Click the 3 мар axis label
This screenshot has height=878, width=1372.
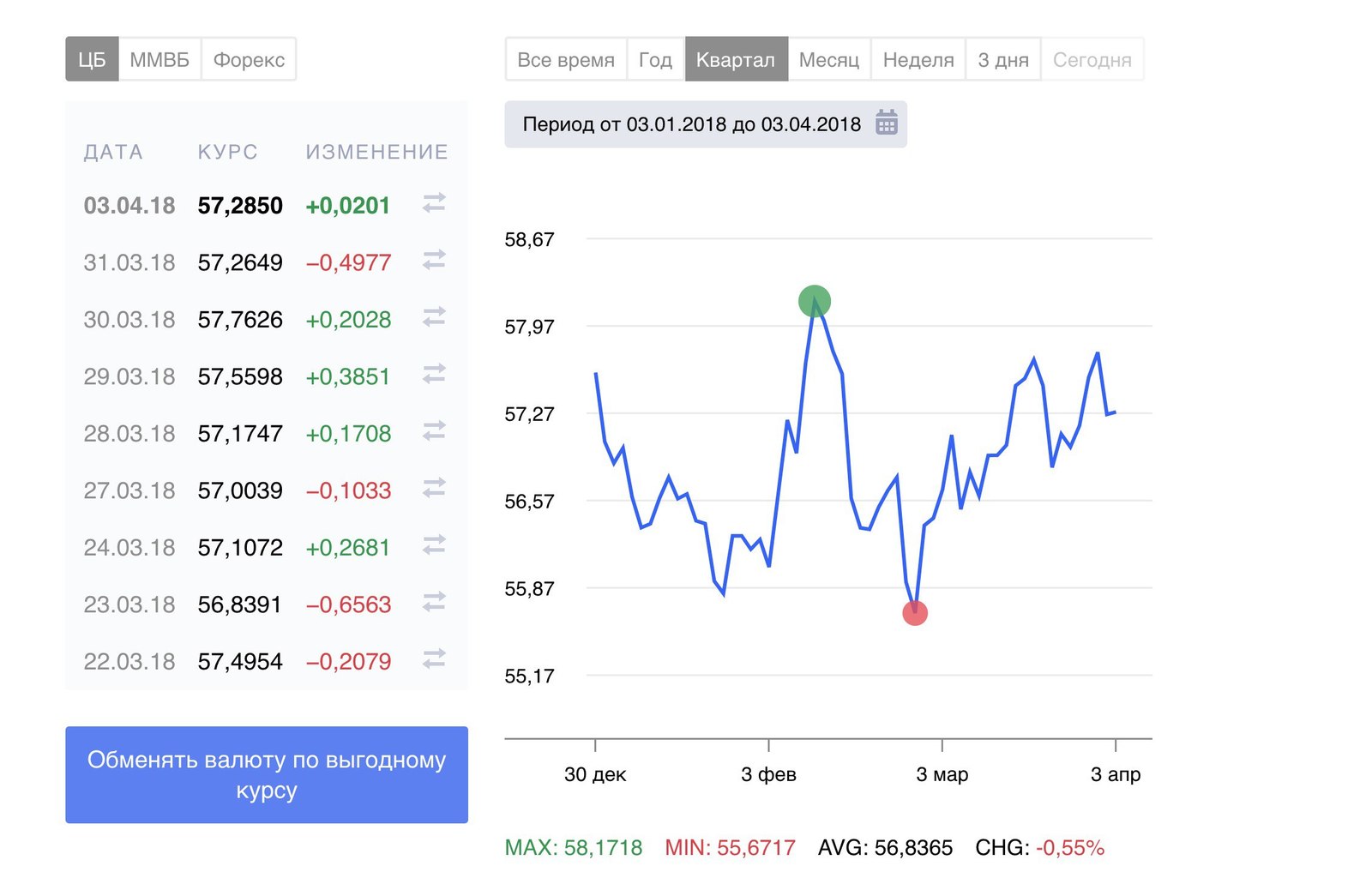click(942, 774)
